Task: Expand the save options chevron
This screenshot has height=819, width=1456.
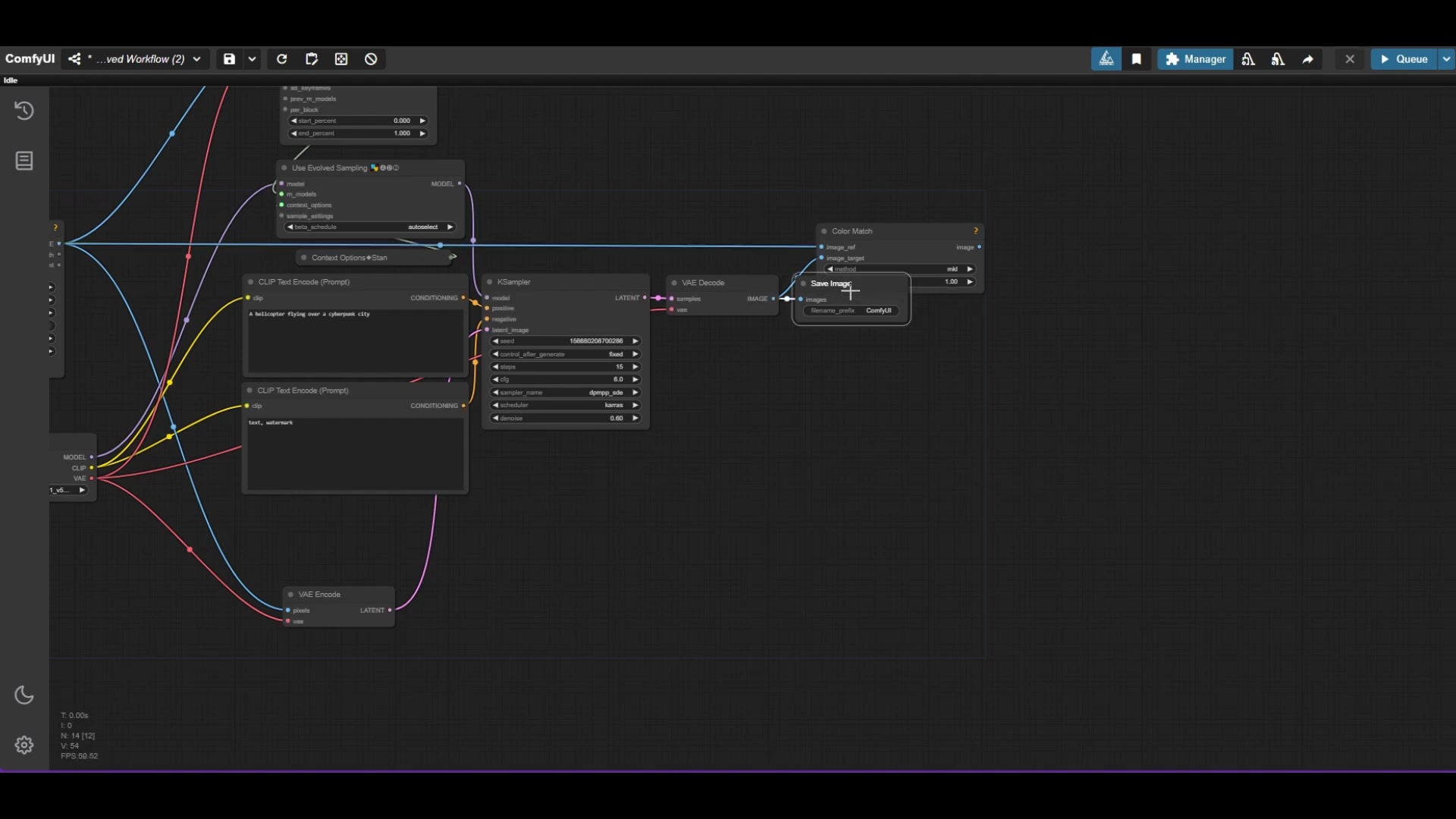Action: tap(252, 59)
